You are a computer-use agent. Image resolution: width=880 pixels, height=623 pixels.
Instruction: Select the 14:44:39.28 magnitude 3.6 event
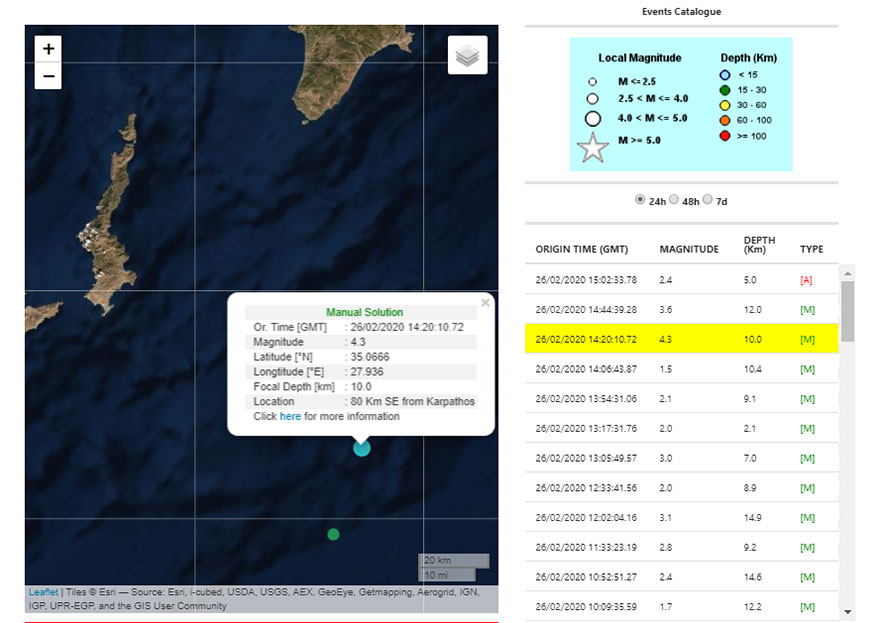pyautogui.click(x=682, y=310)
